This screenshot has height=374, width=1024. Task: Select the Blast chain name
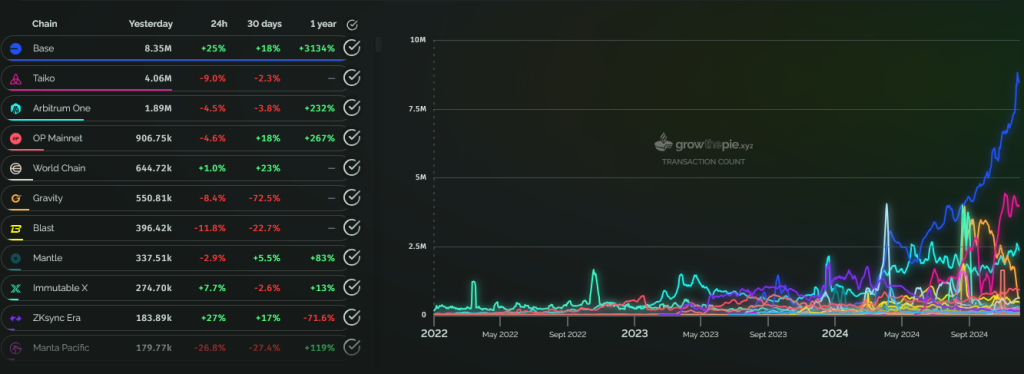click(44, 228)
